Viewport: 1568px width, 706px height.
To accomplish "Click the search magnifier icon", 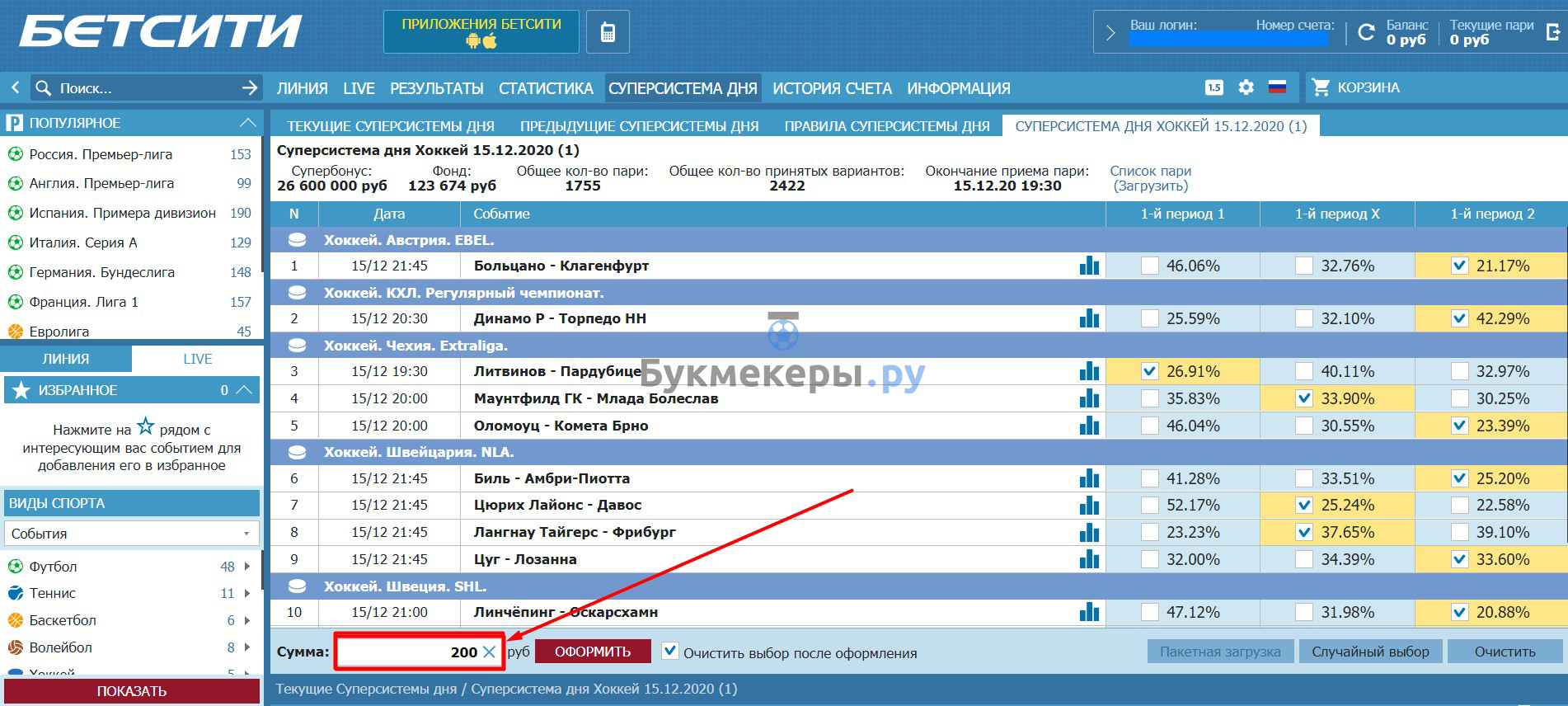I will click(43, 87).
